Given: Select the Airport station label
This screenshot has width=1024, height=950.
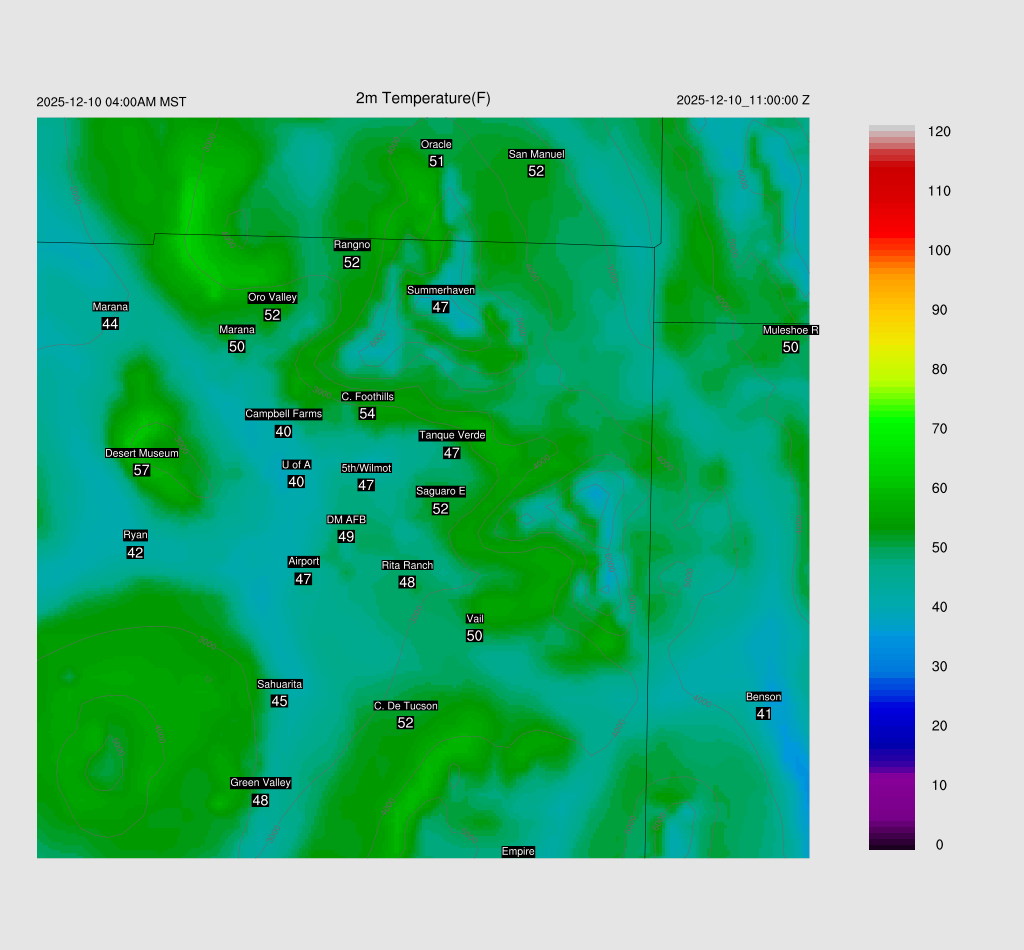Looking at the screenshot, I should (304, 562).
